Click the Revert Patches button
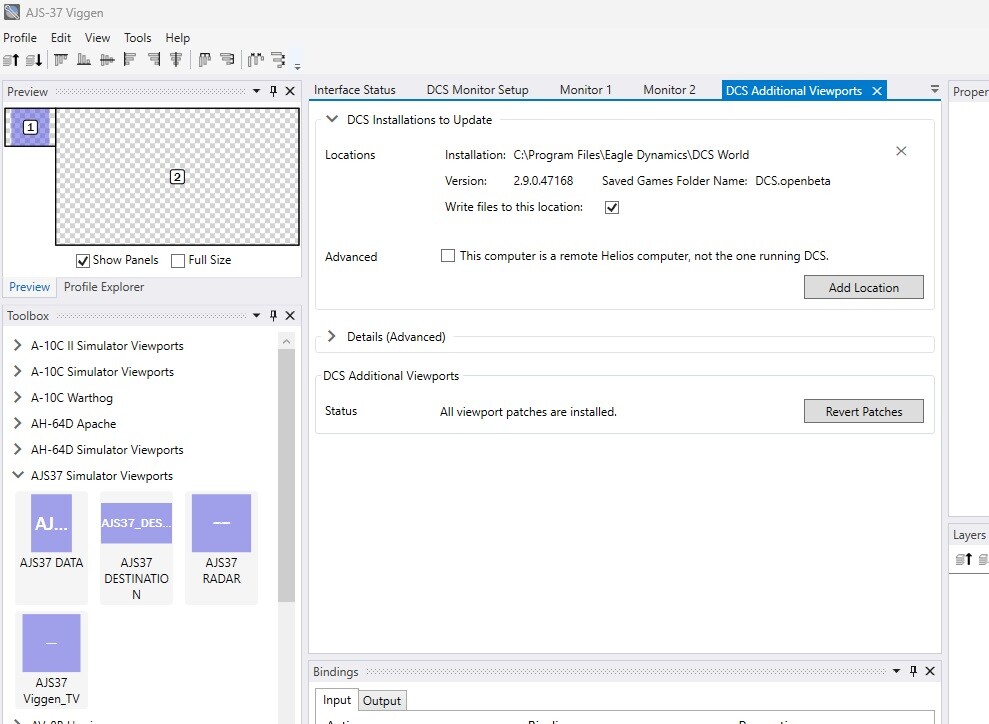The width and height of the screenshot is (989, 724). (863, 412)
